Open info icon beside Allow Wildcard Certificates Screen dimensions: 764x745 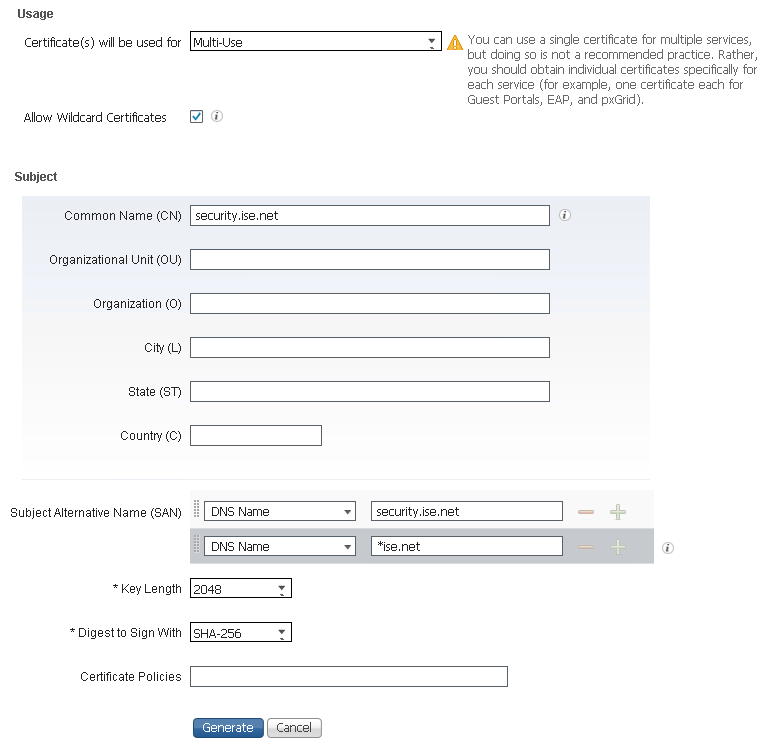pos(217,116)
